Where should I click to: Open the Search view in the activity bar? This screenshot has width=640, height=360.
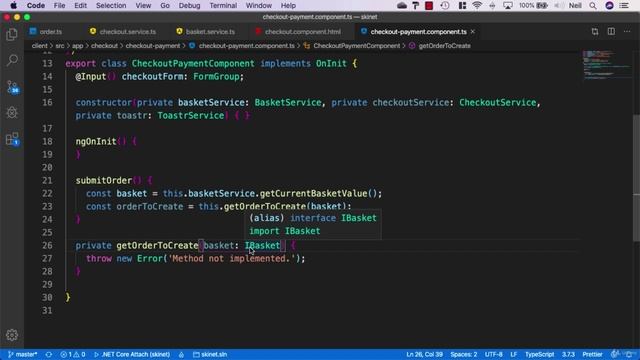point(12,60)
